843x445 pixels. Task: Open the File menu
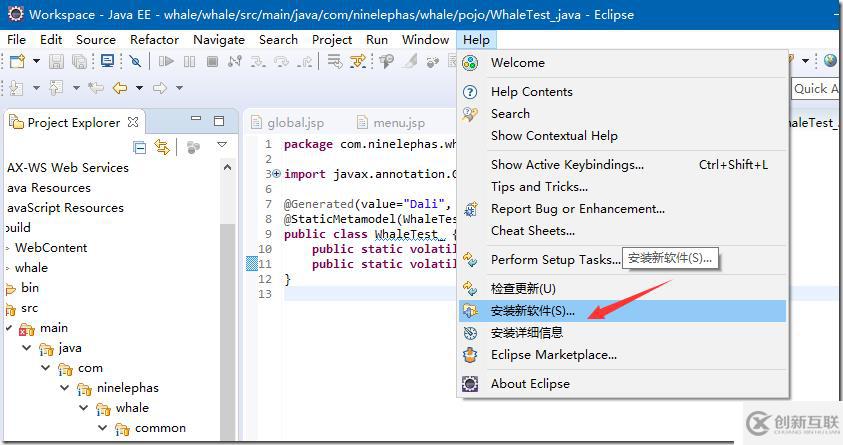[x=16, y=40]
